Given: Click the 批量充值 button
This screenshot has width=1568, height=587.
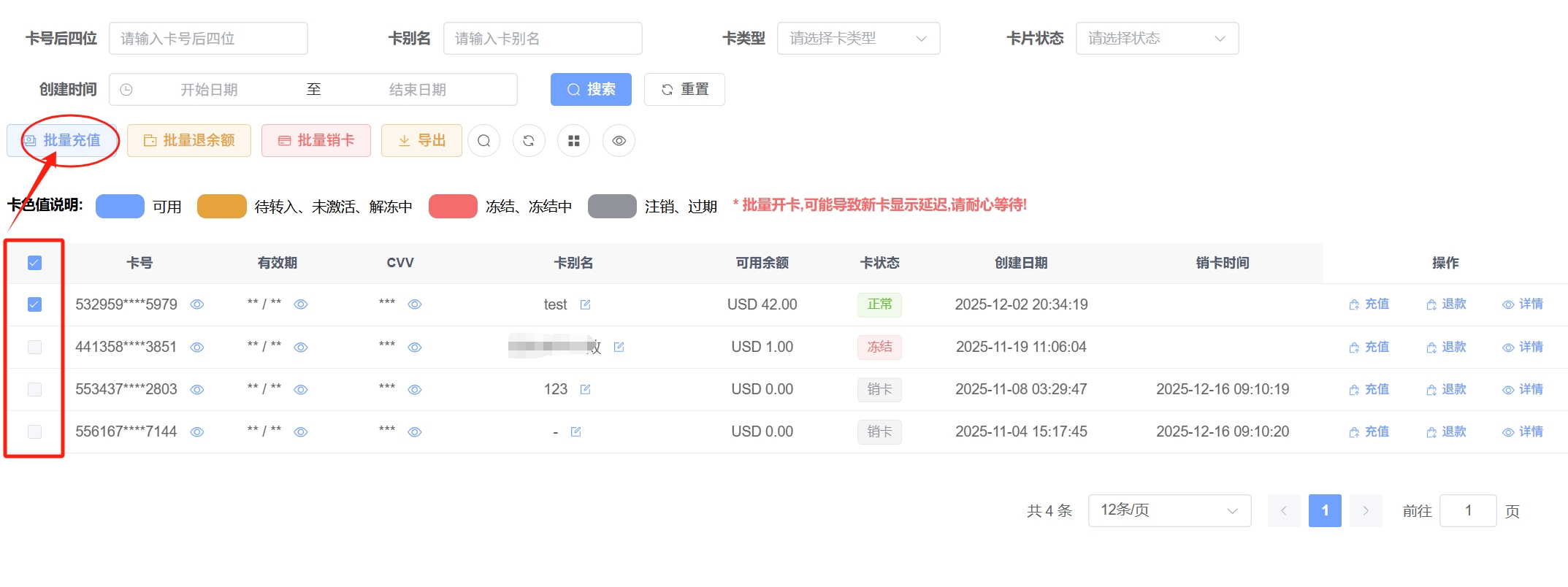Looking at the screenshot, I should [63, 140].
